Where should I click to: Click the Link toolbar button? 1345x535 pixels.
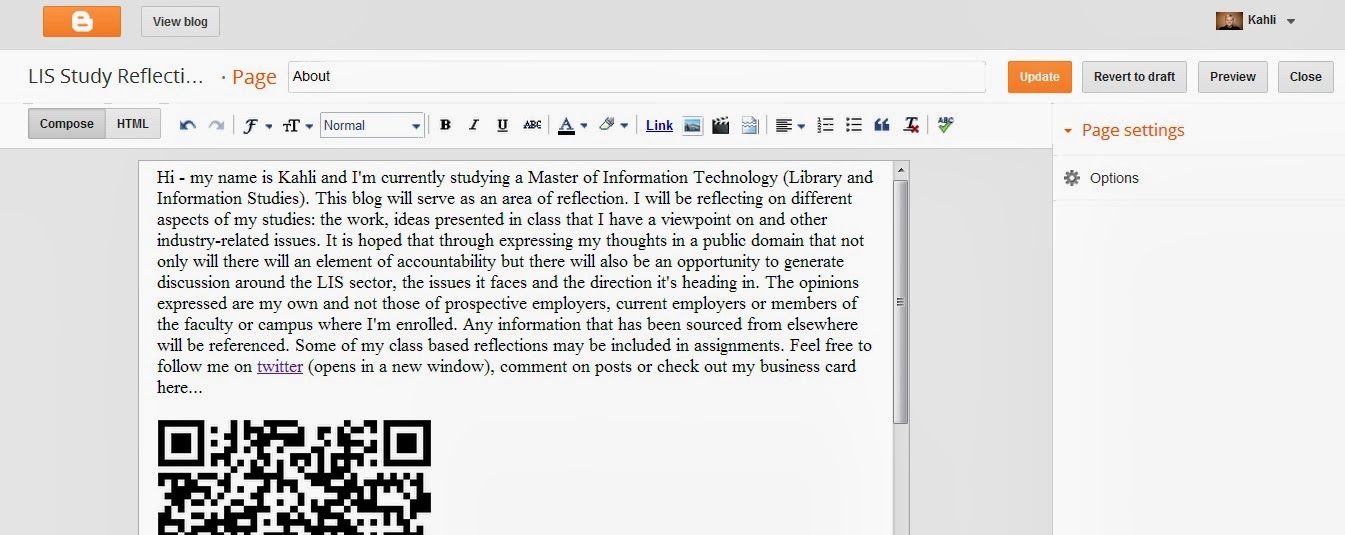pos(659,125)
